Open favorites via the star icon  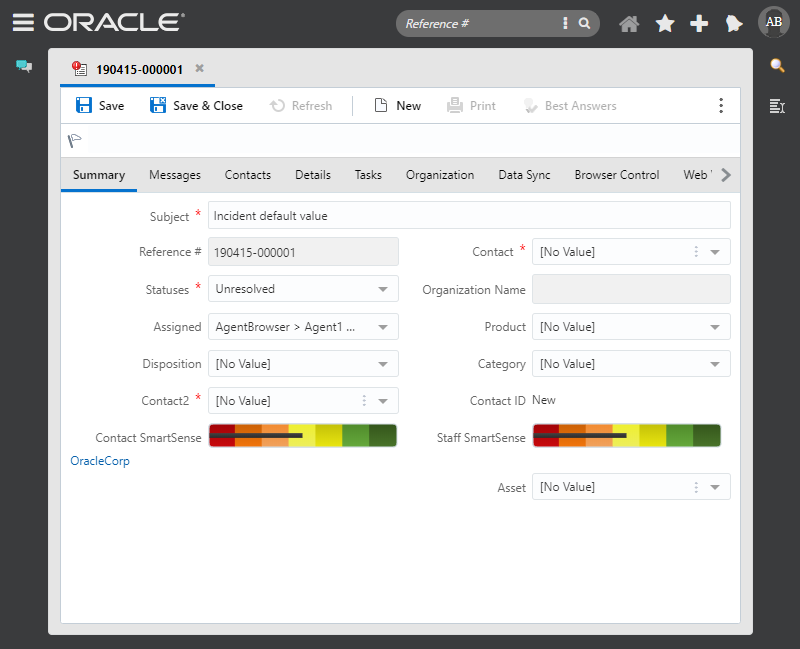point(664,22)
